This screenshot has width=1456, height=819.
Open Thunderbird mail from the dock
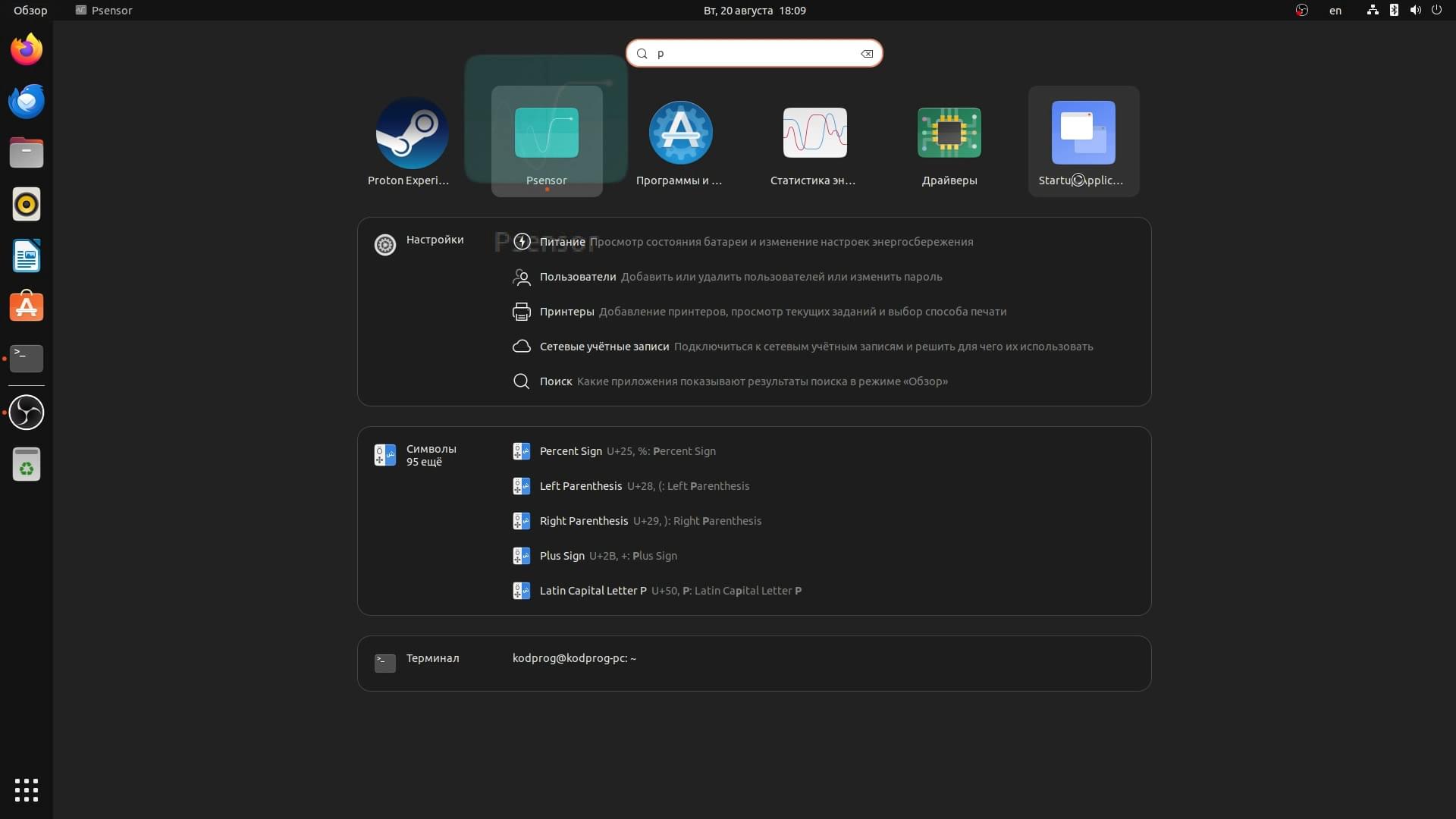[27, 102]
